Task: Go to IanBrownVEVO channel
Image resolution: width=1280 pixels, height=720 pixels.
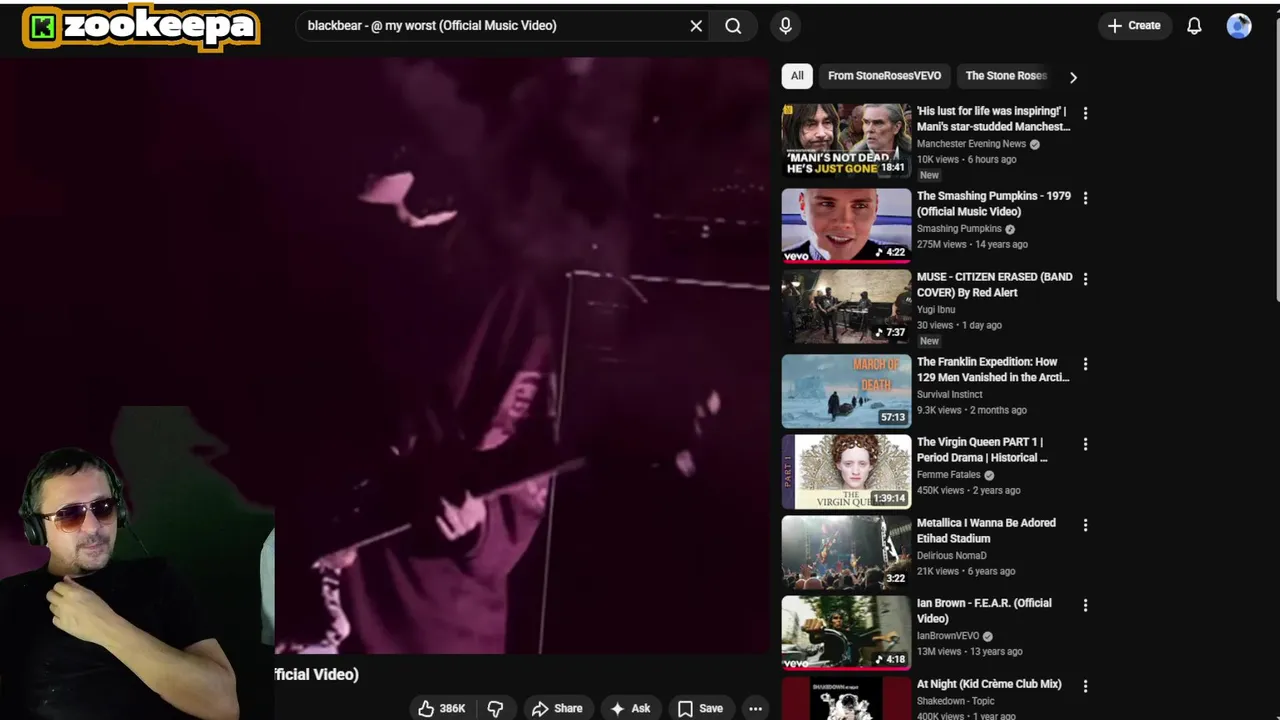Action: pos(948,636)
